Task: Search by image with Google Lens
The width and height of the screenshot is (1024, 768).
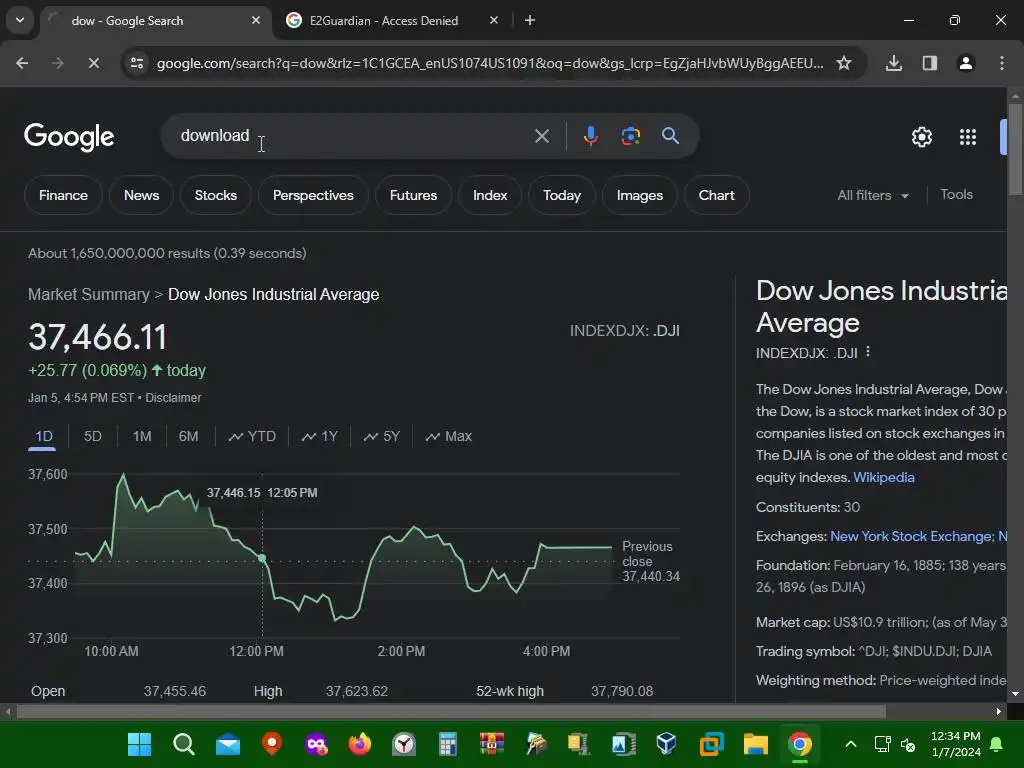Action: pos(630,136)
